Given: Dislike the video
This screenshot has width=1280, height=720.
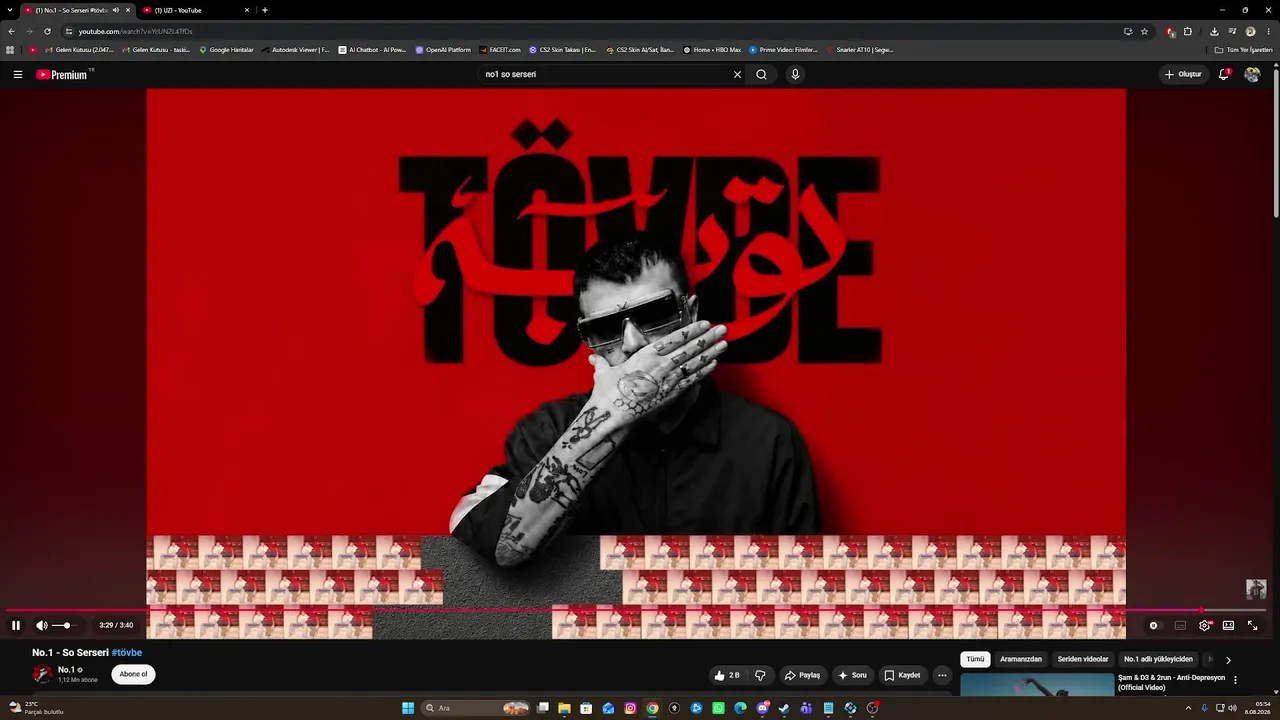Looking at the screenshot, I should click(x=760, y=675).
